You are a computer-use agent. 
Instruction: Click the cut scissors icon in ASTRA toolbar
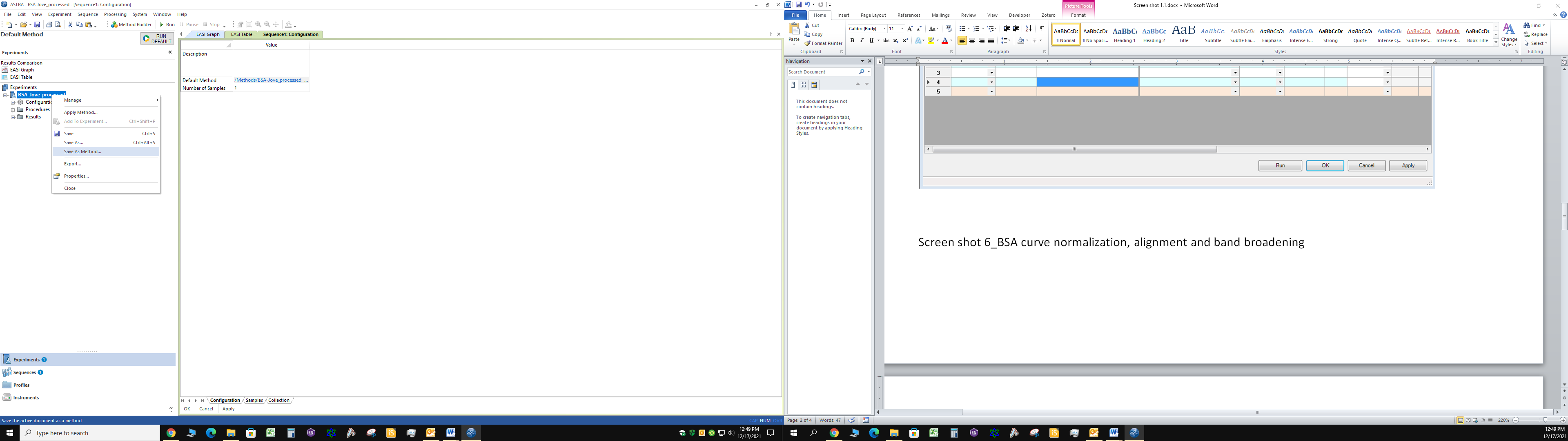[x=70, y=25]
